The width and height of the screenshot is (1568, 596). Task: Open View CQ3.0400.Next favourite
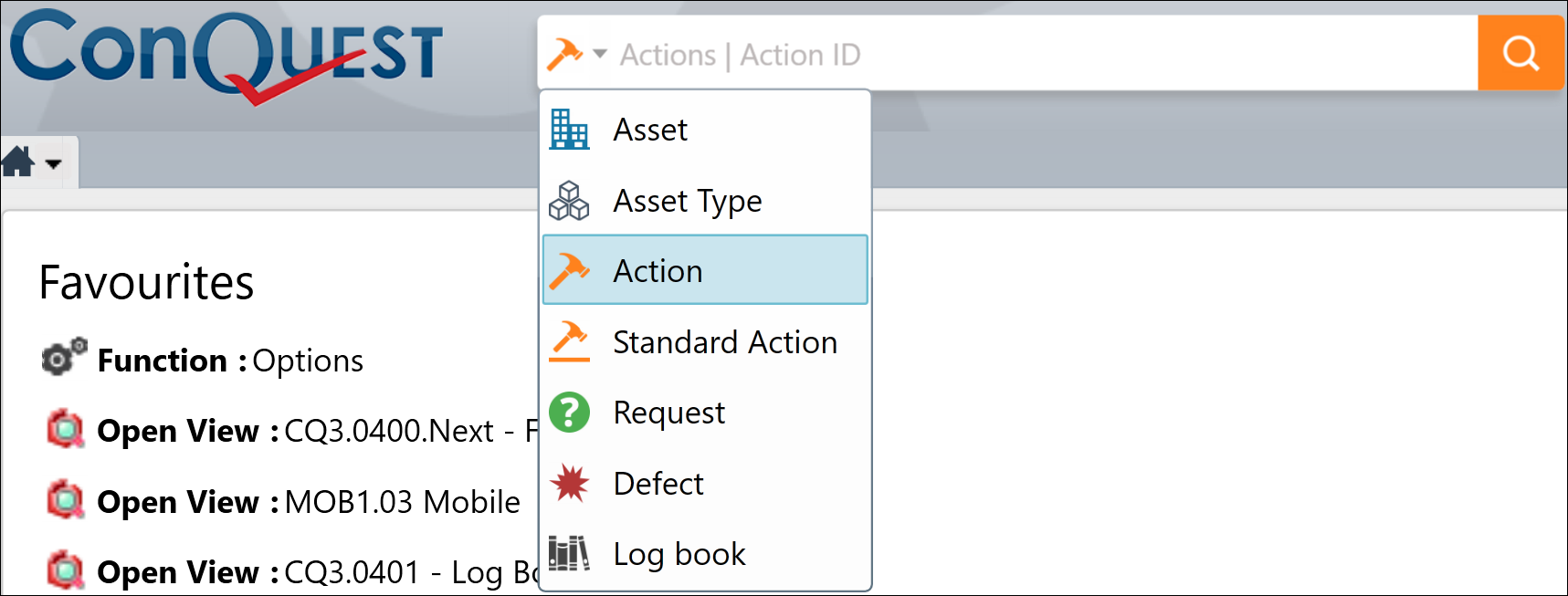(318, 431)
